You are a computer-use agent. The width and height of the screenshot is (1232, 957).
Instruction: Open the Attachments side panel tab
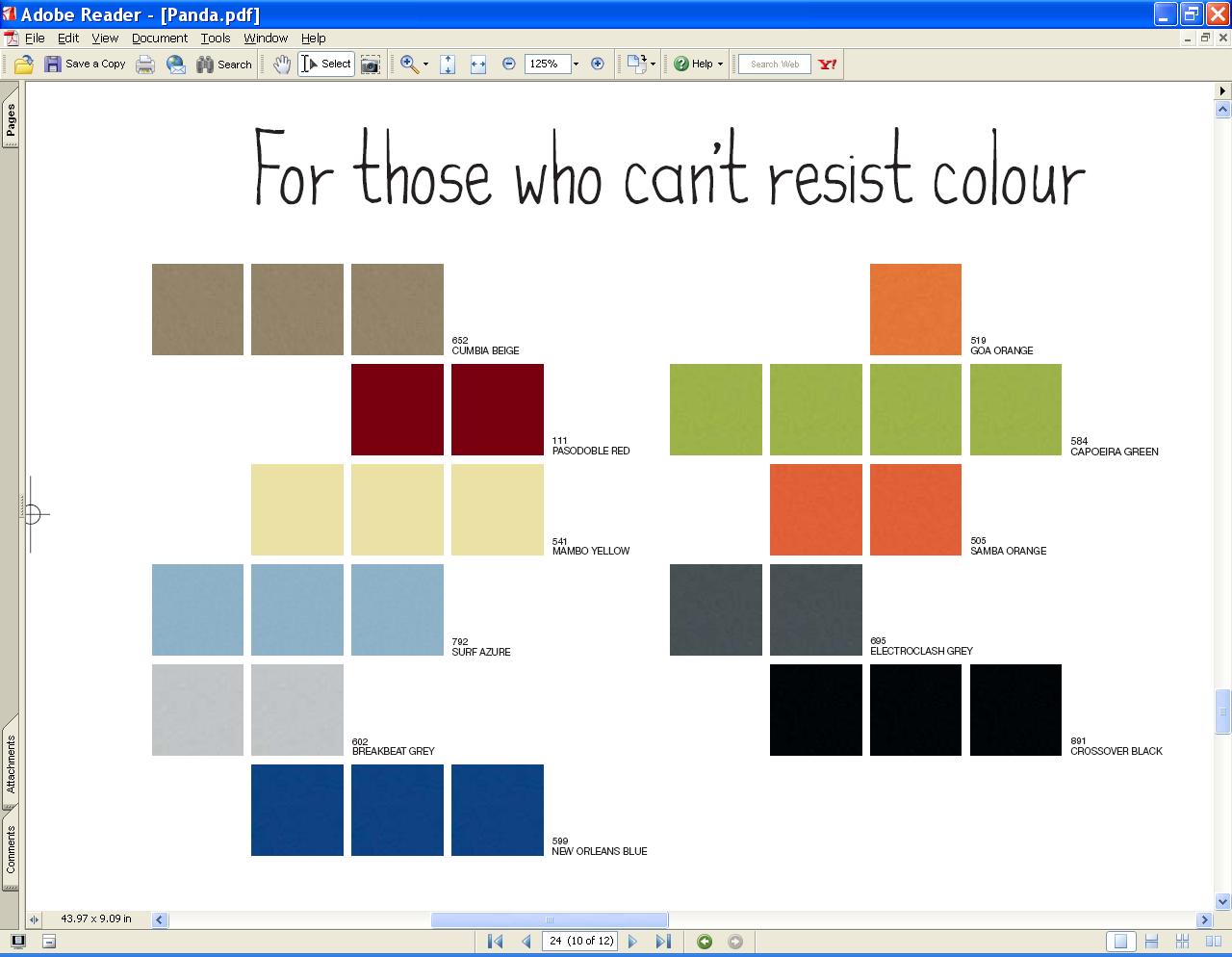point(11,764)
